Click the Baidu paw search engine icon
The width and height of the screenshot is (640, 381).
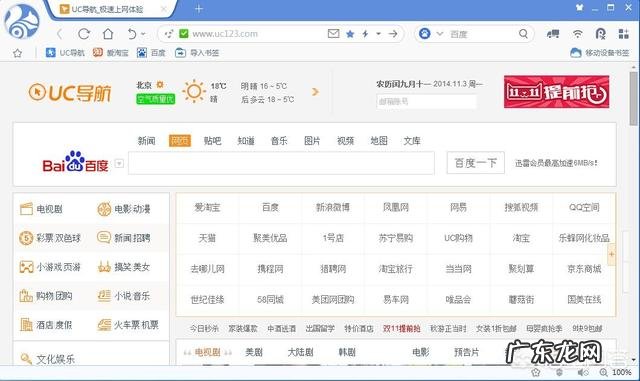(x=424, y=33)
